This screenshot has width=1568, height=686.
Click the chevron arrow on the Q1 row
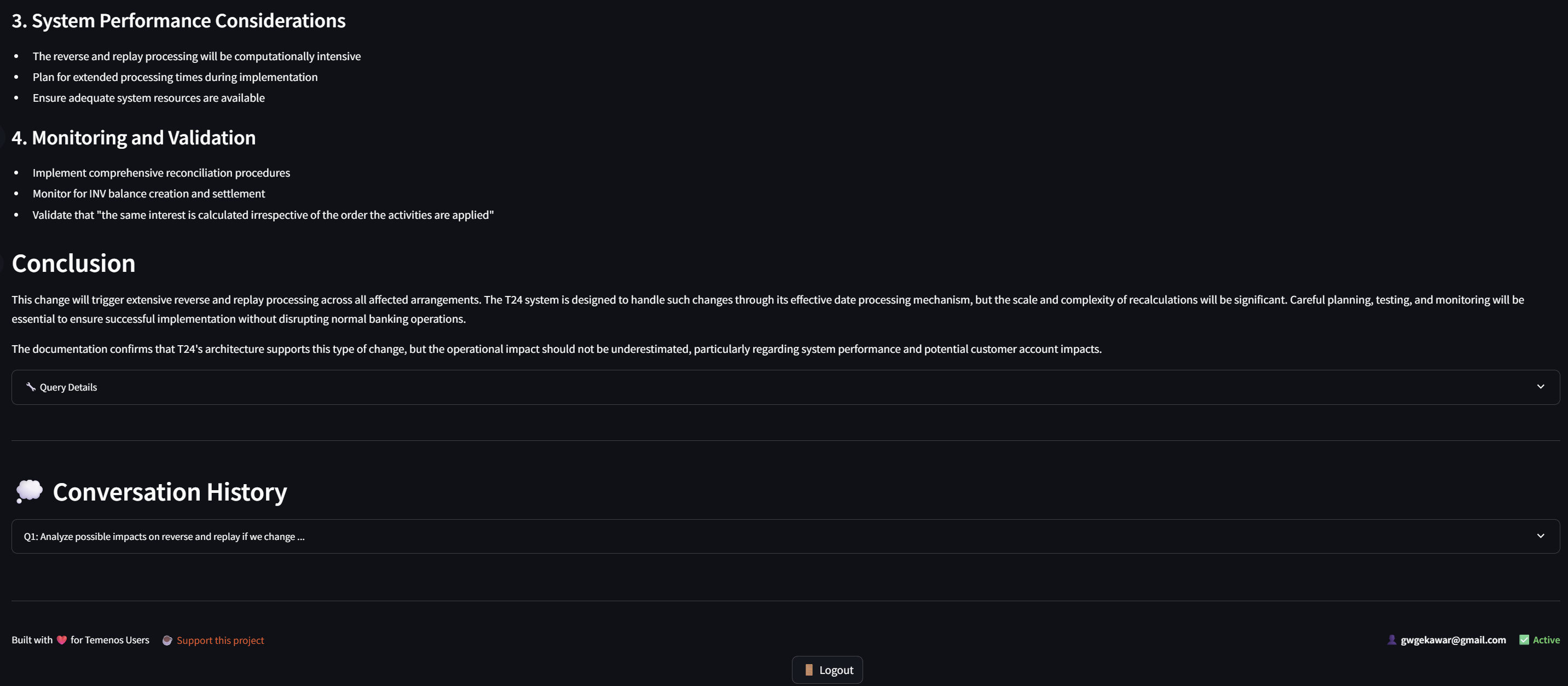point(1541,537)
